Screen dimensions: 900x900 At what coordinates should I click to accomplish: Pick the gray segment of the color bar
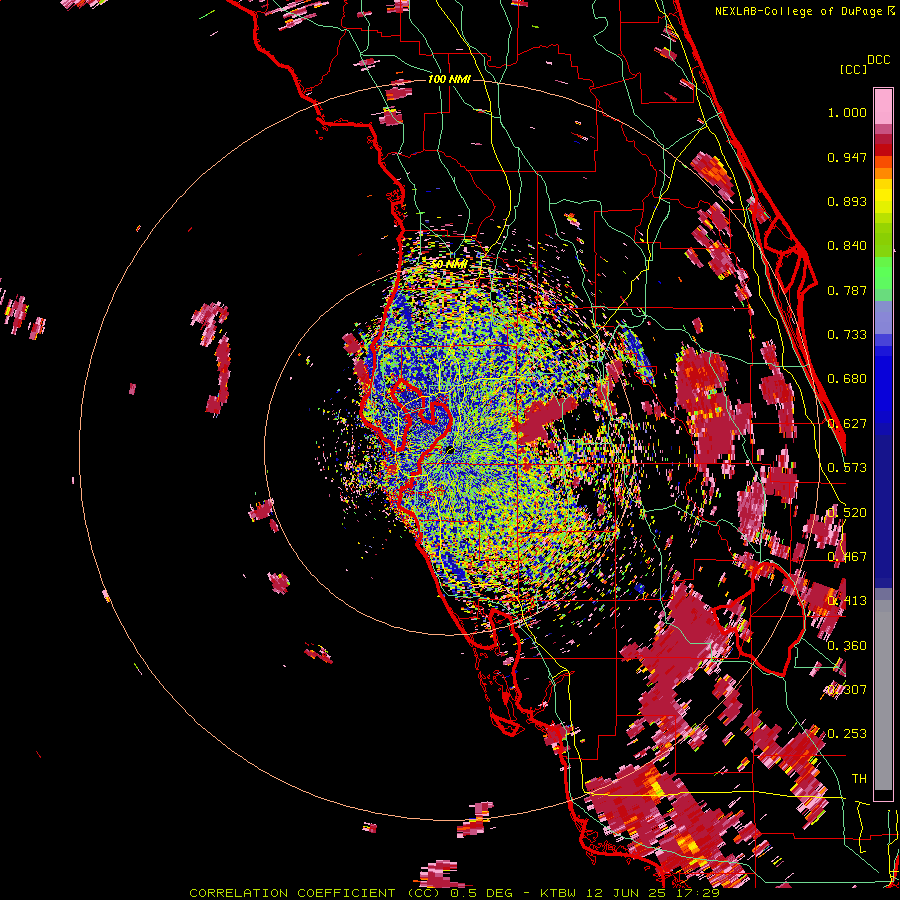tap(883, 695)
